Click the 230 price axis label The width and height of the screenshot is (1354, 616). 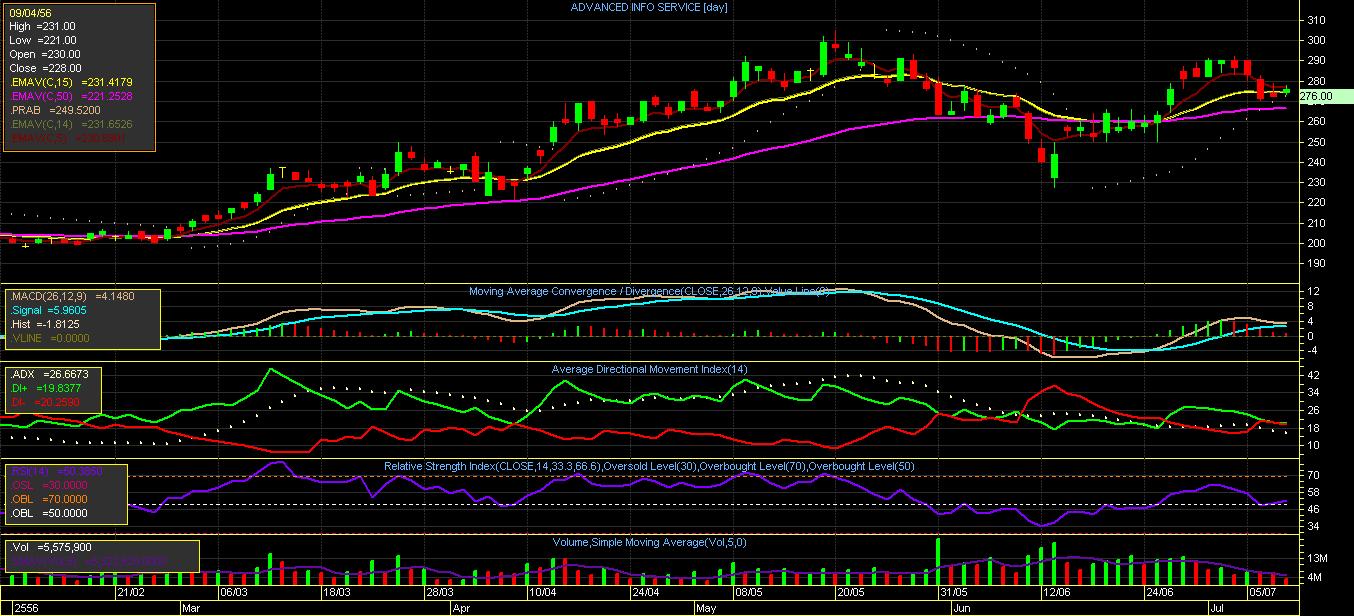pos(1316,182)
